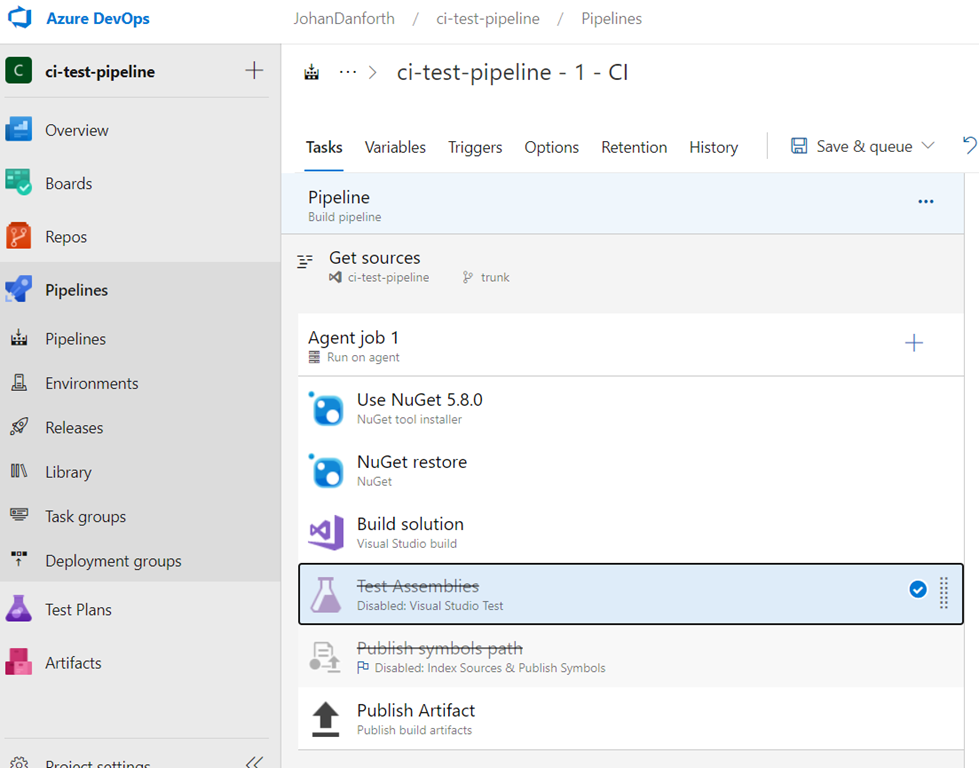The image size is (979, 768).
Task: Click the Environments icon in sidebar
Action: point(19,382)
